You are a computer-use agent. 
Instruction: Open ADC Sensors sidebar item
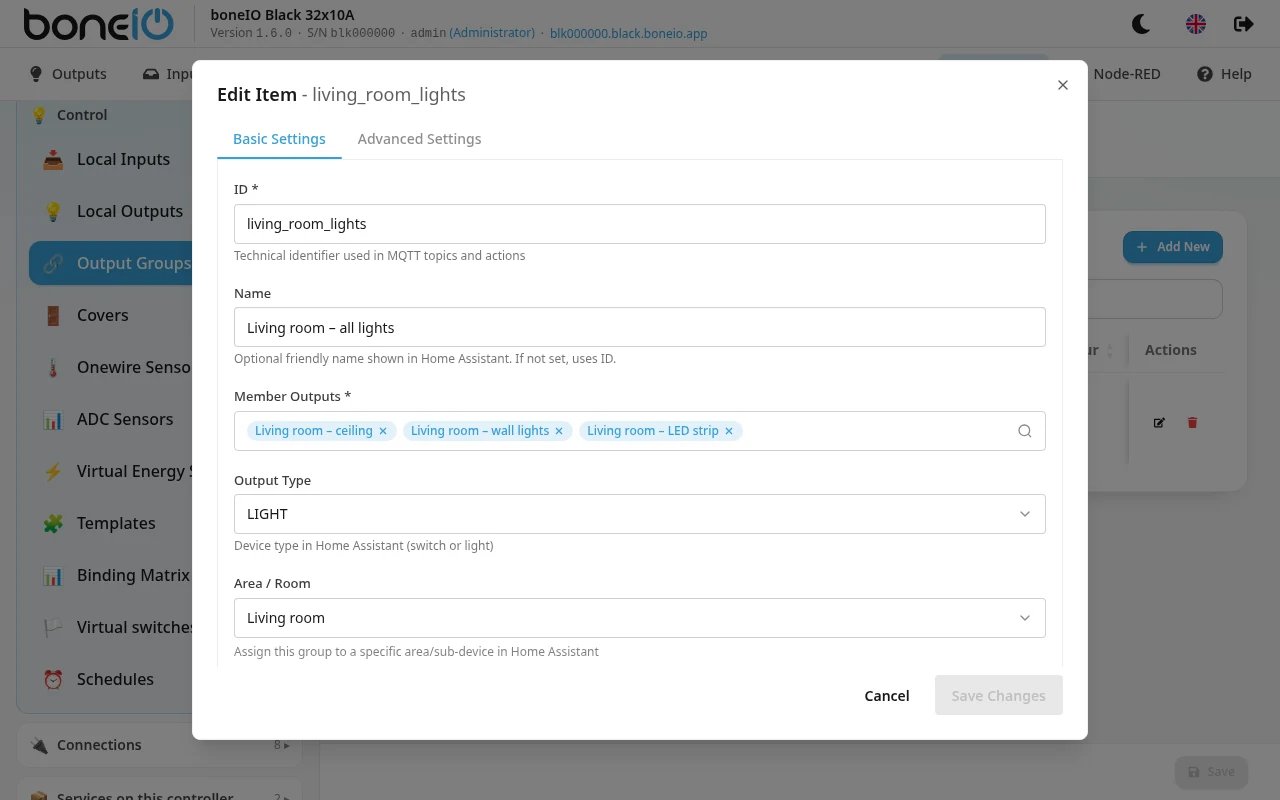[x=110, y=419]
